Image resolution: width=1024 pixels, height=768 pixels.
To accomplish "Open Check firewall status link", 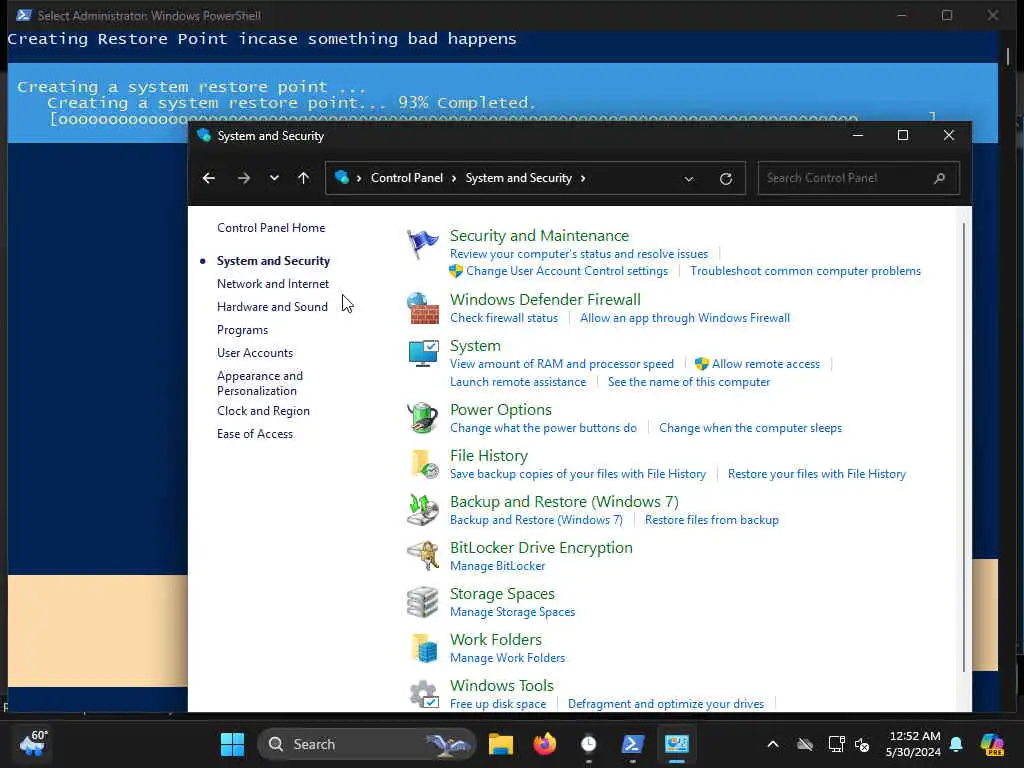I will click(x=504, y=318).
